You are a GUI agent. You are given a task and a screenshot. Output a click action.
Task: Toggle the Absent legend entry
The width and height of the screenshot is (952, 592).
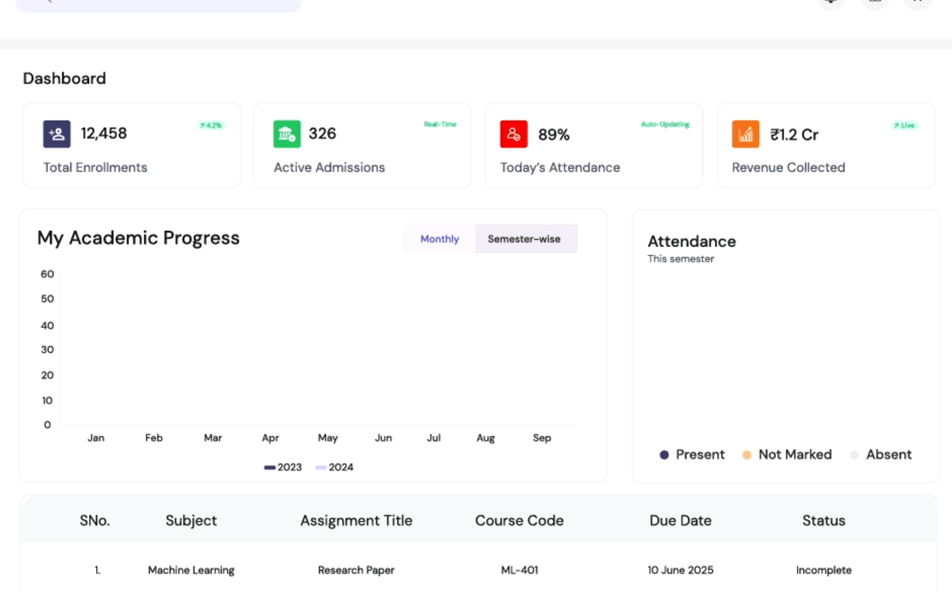(881, 455)
